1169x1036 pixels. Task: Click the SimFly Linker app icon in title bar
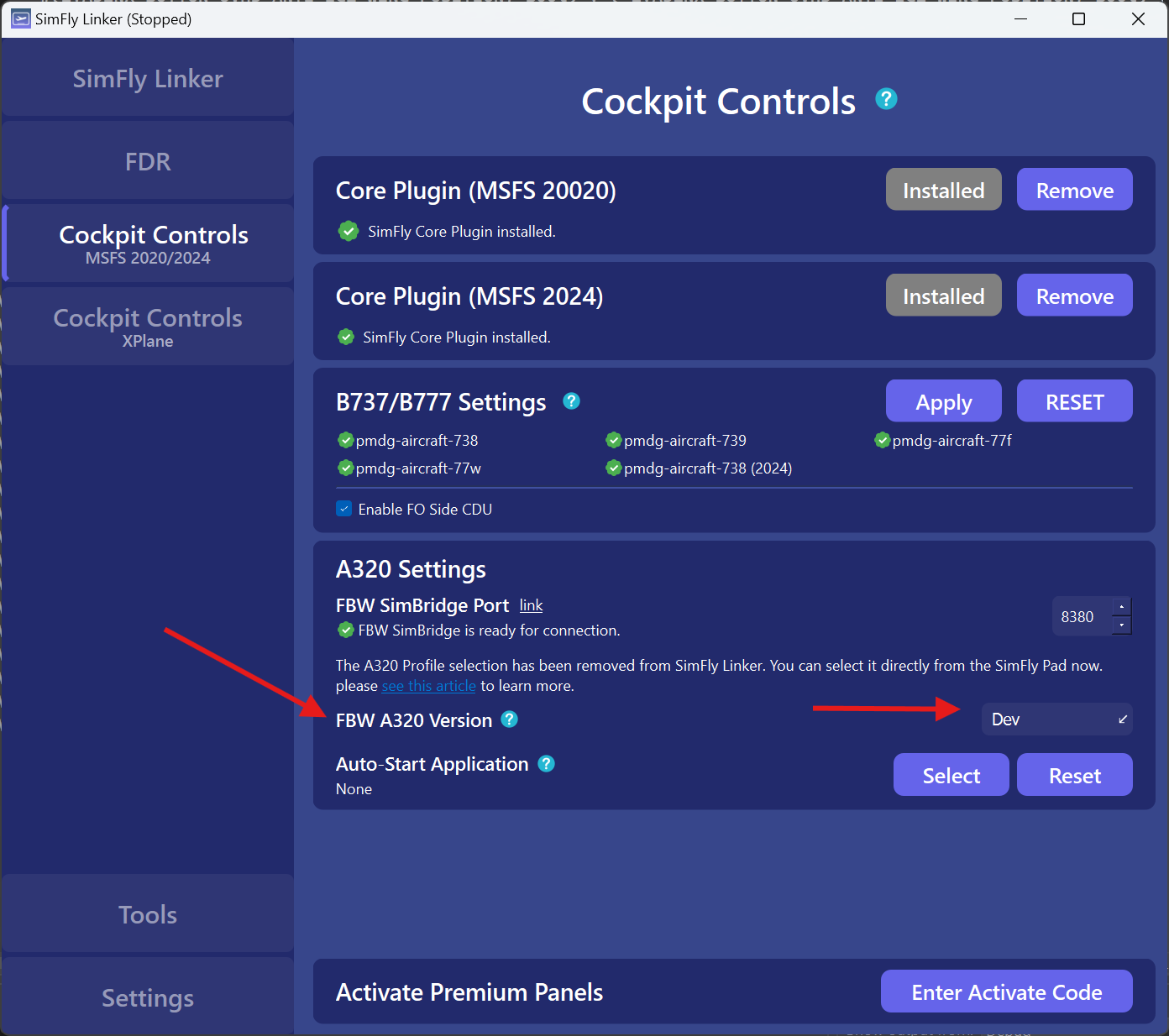pyautogui.click(x=20, y=18)
